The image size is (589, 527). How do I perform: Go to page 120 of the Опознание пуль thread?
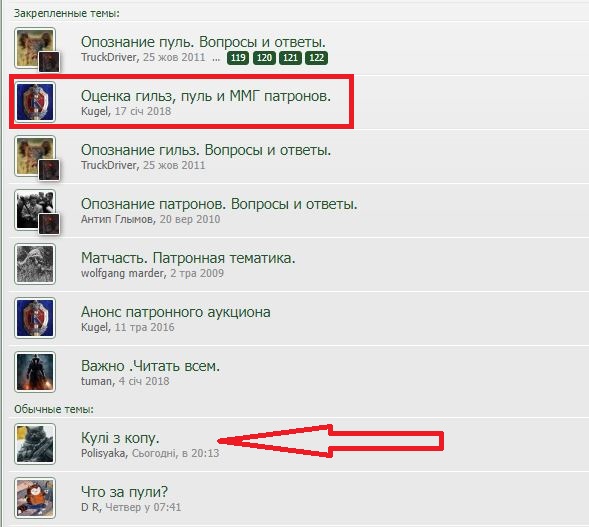tap(264, 57)
